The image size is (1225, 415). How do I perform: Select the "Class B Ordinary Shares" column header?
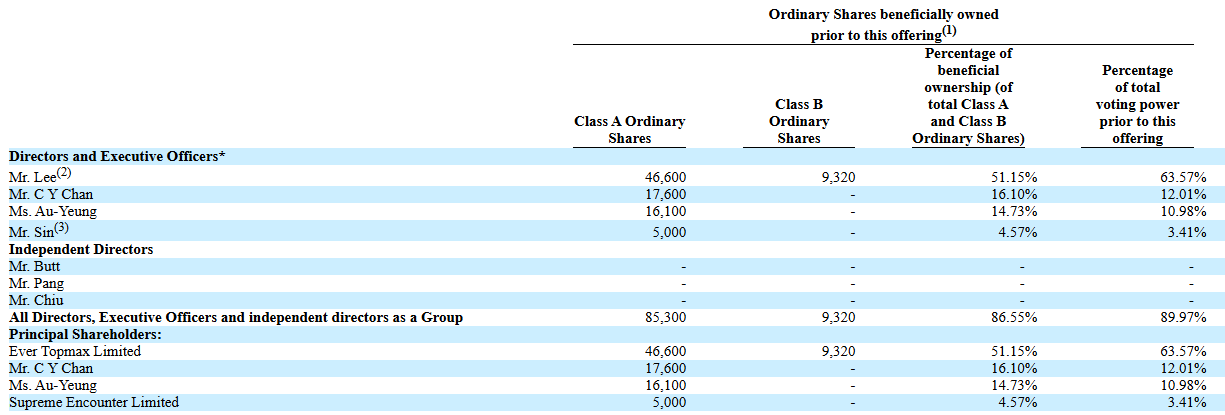pyautogui.click(x=798, y=121)
